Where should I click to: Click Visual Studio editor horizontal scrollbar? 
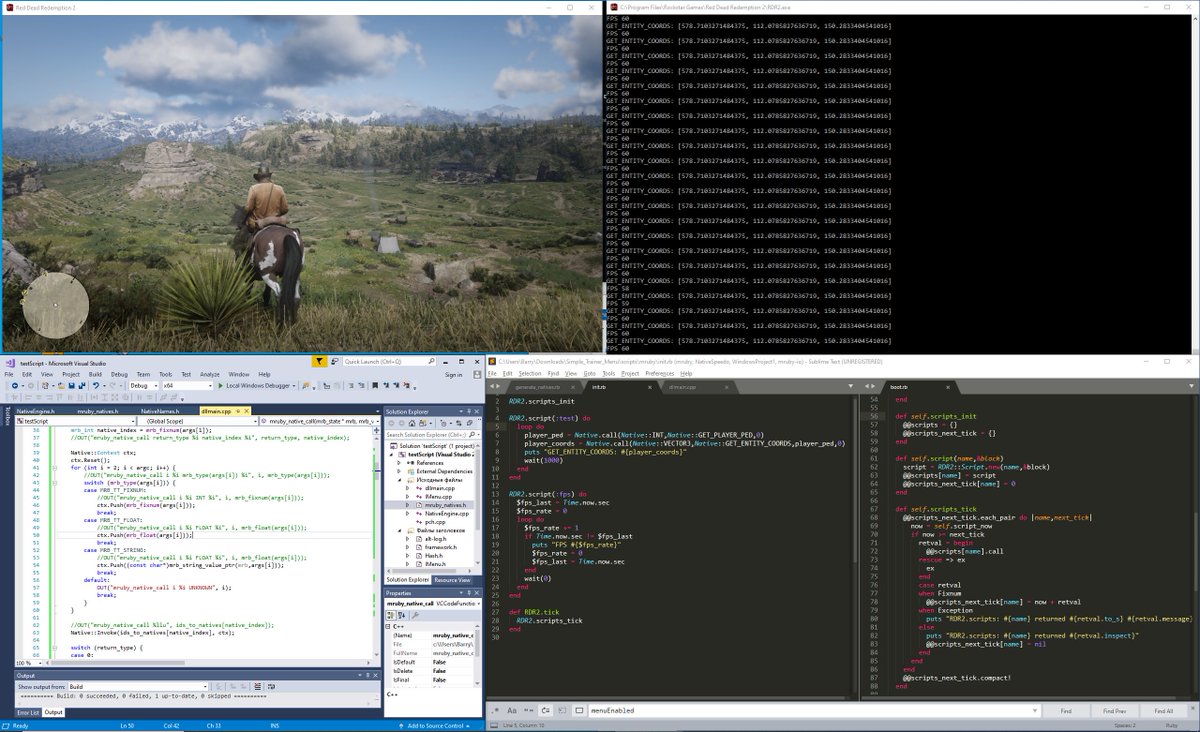pos(207,663)
